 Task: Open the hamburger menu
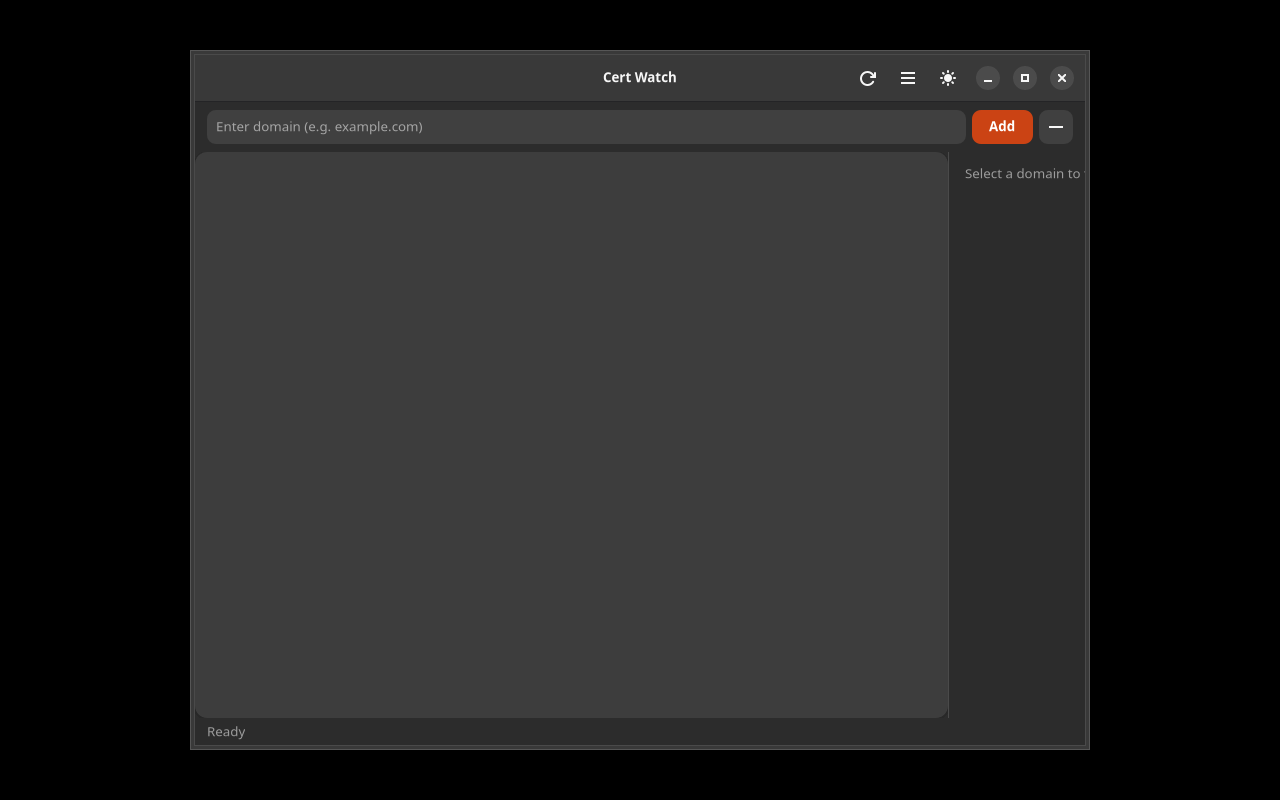coord(908,78)
